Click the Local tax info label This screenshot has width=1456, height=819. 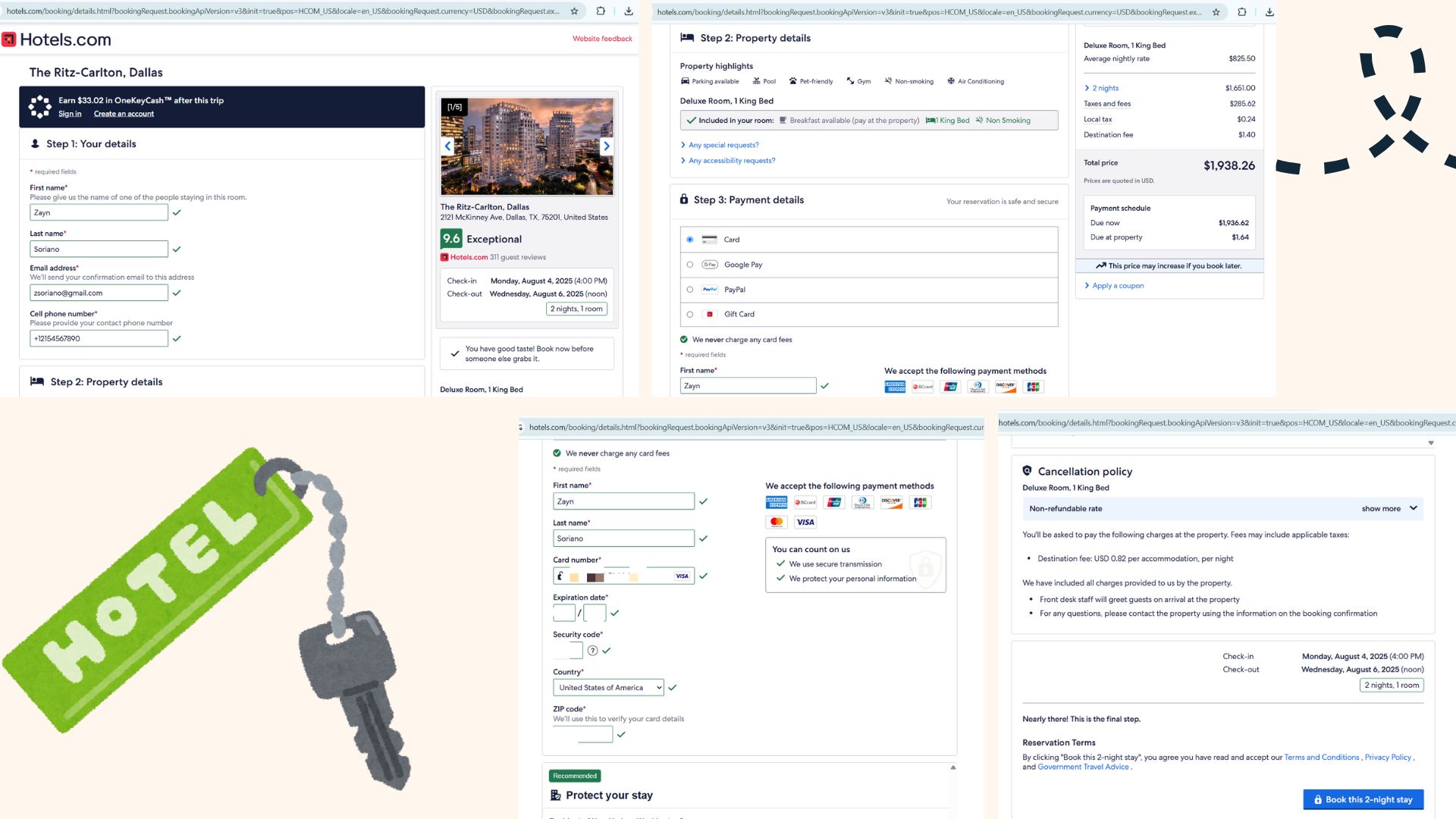click(x=1097, y=119)
